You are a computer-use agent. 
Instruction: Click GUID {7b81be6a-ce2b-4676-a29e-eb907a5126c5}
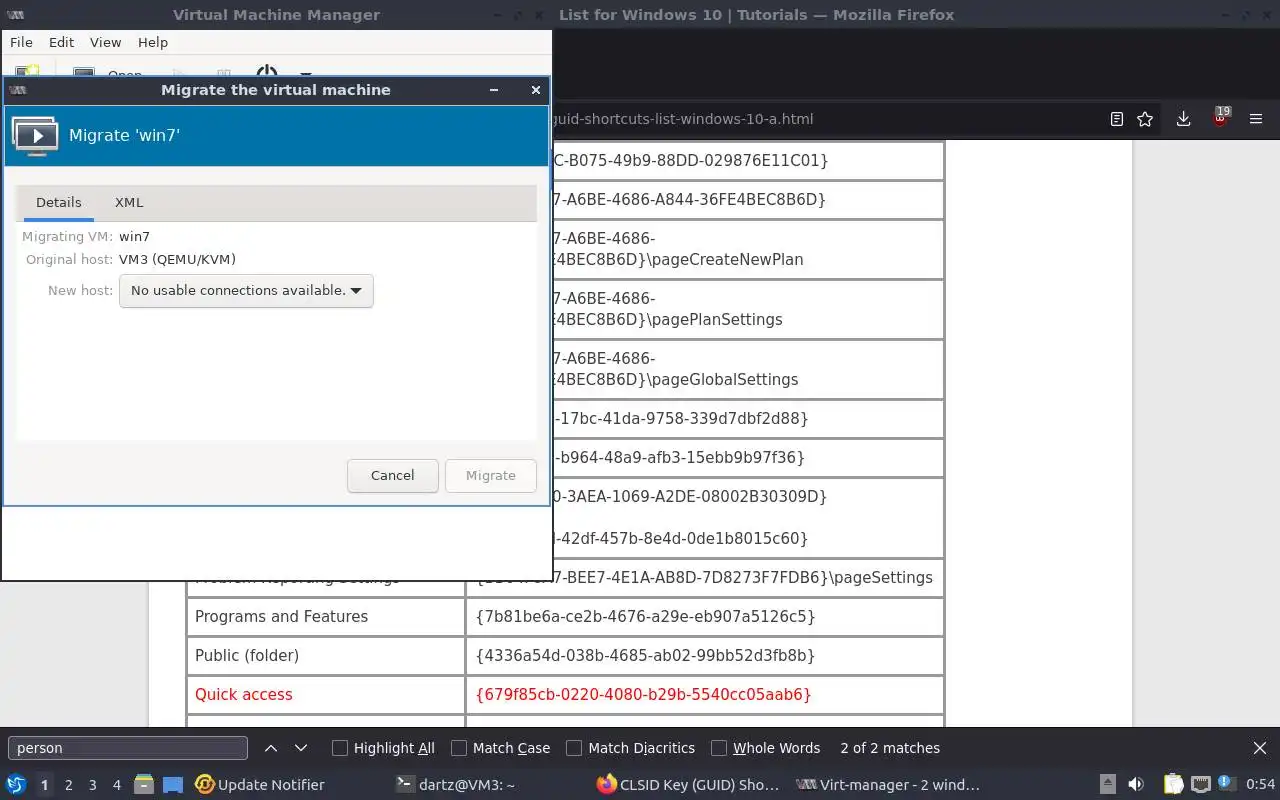click(646, 617)
